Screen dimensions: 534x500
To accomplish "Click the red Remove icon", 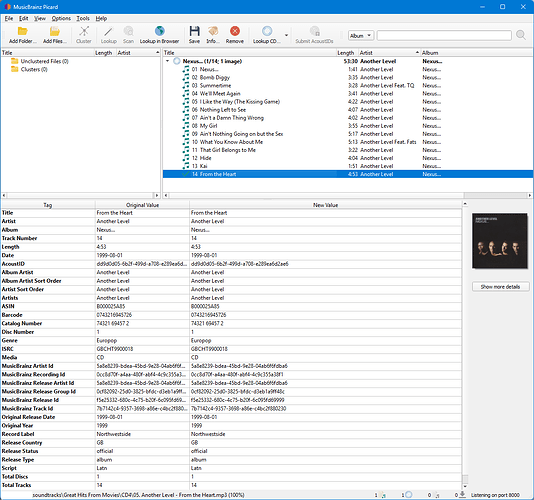I will (235, 31).
